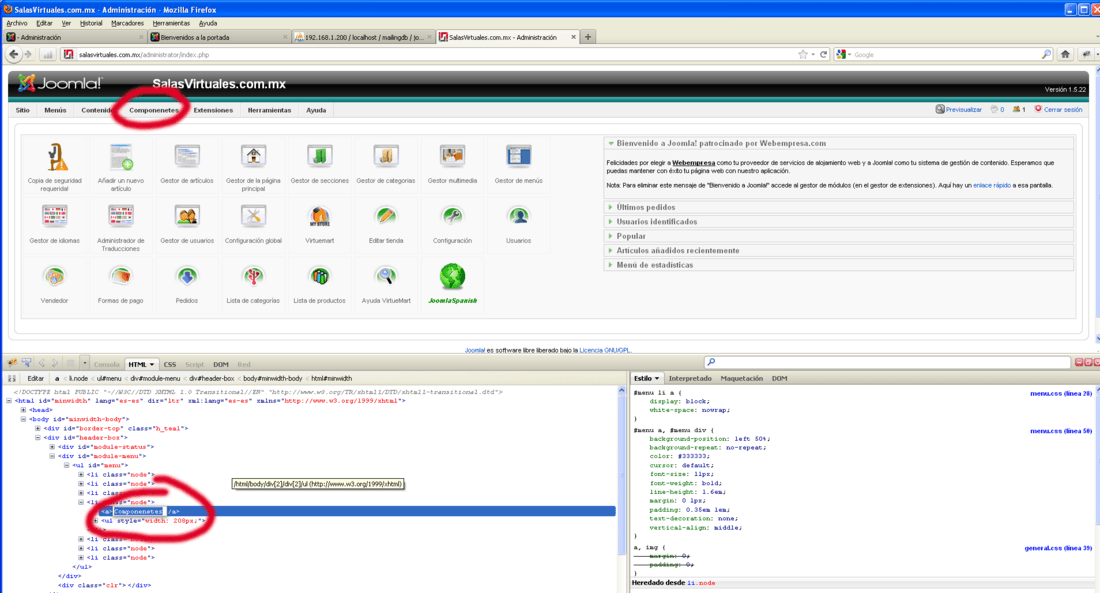
Task: Click the Licencia GNU/GPL link
Action: (604, 350)
